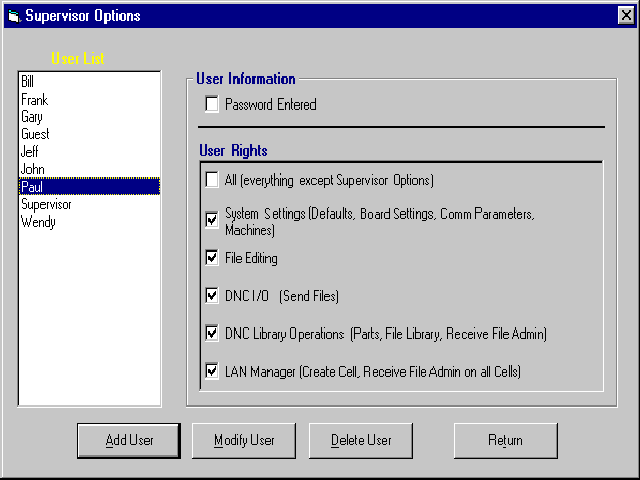This screenshot has height=480, width=640.
Task: Pick Guest in the user list
Action: pyautogui.click(x=89, y=134)
